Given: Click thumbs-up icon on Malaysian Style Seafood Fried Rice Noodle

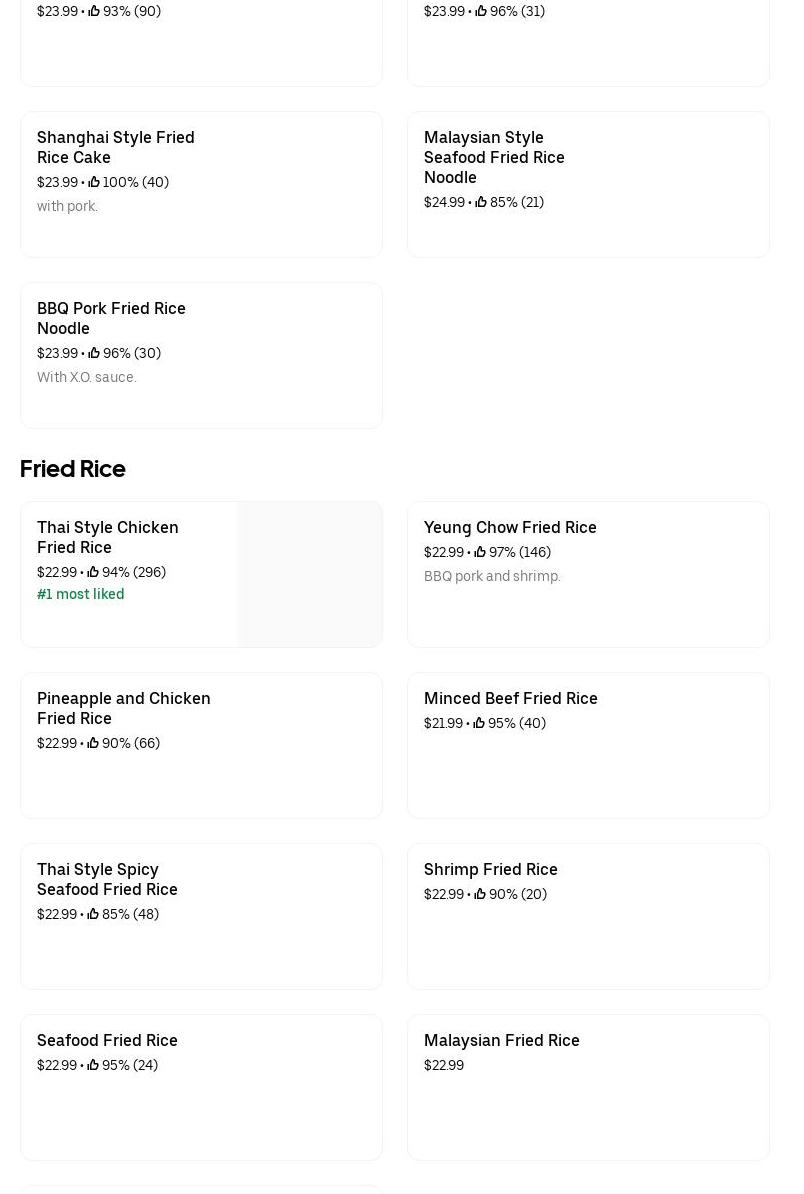Looking at the screenshot, I should [x=481, y=202].
